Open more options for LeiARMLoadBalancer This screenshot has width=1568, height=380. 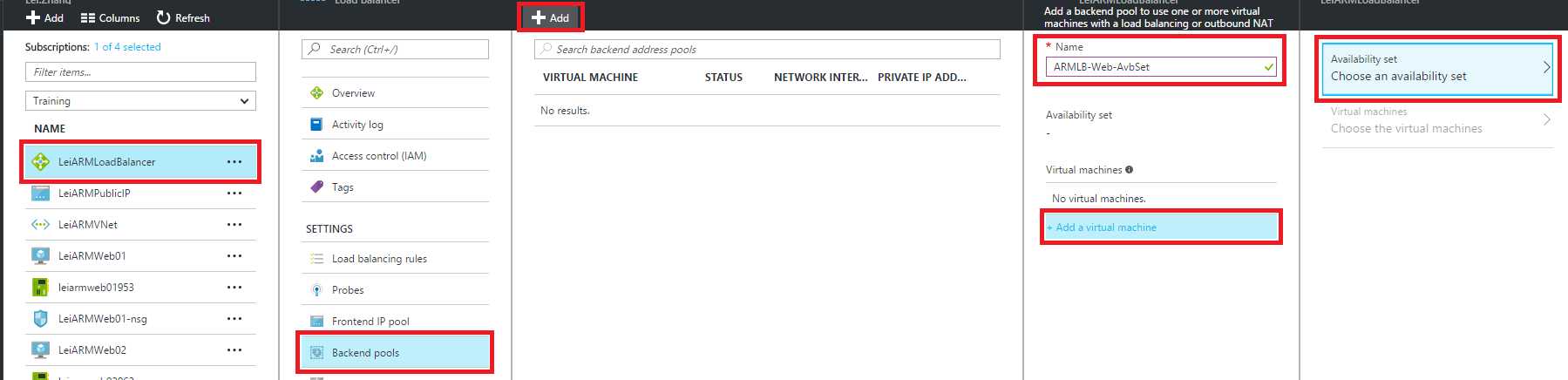click(234, 162)
